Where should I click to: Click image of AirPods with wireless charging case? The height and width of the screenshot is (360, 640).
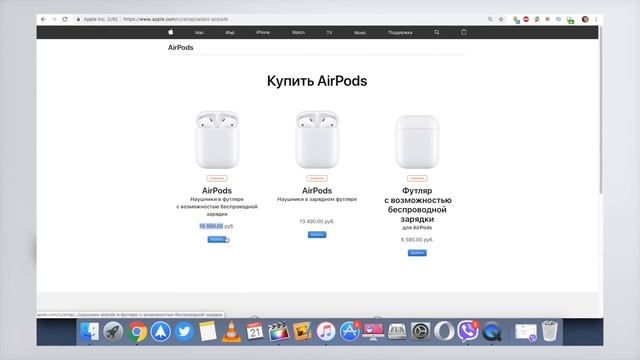tap(217, 139)
